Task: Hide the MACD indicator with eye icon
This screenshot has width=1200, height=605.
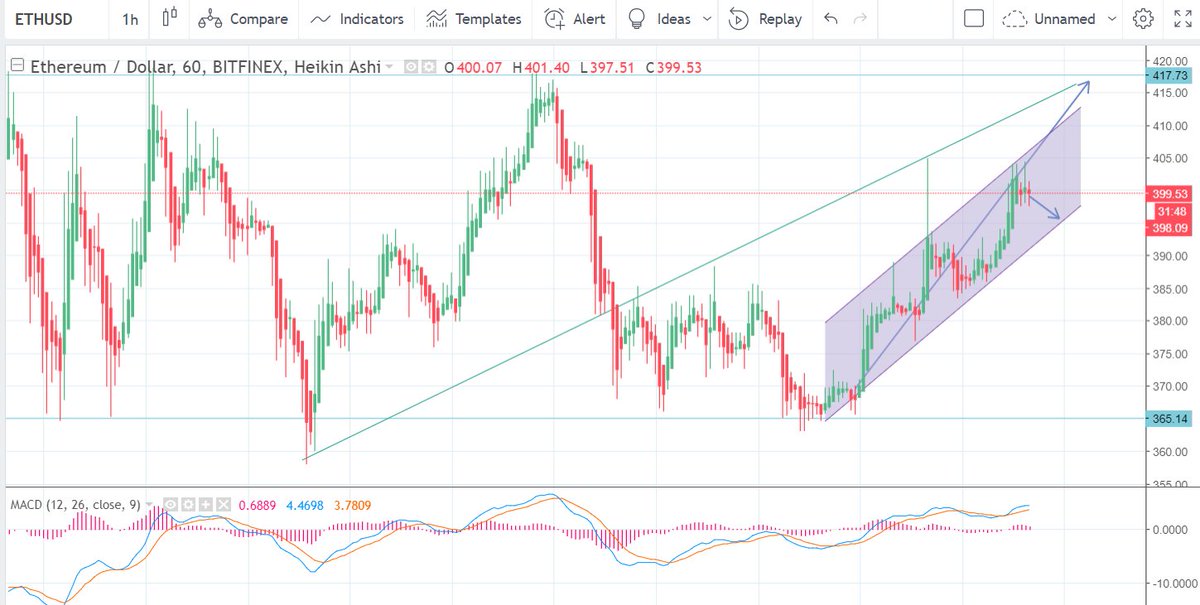Action: coord(172,505)
